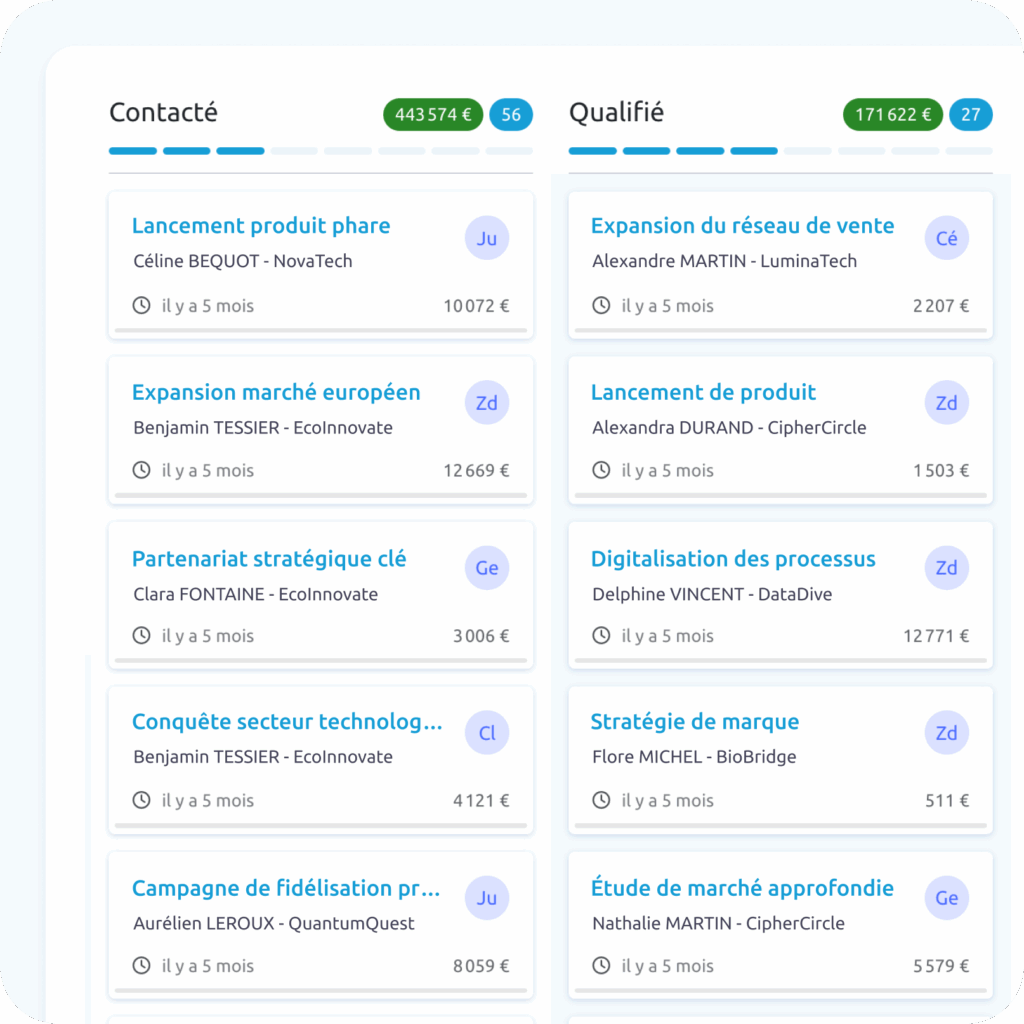This screenshot has width=1024, height=1024.
Task: Click the blue 56 count badge
Action: (x=511, y=115)
